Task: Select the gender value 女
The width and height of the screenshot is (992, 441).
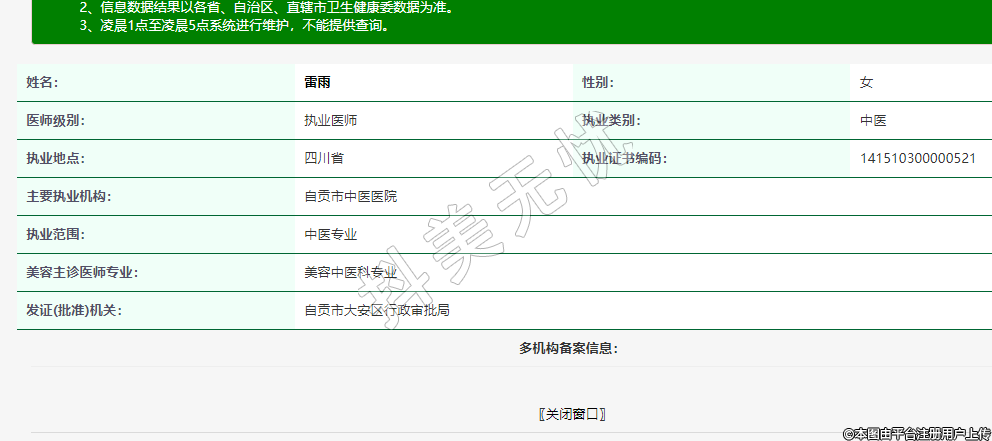Action: pos(866,83)
